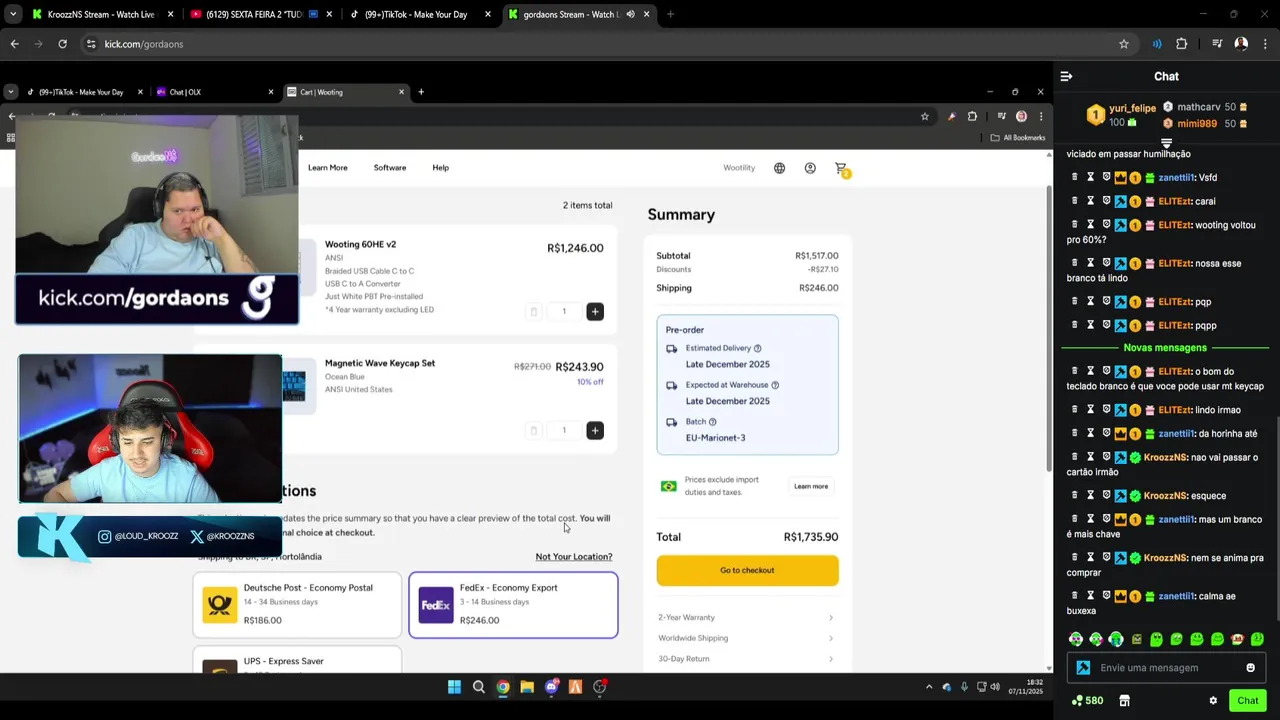Open the channel points shop icon

point(1124,701)
